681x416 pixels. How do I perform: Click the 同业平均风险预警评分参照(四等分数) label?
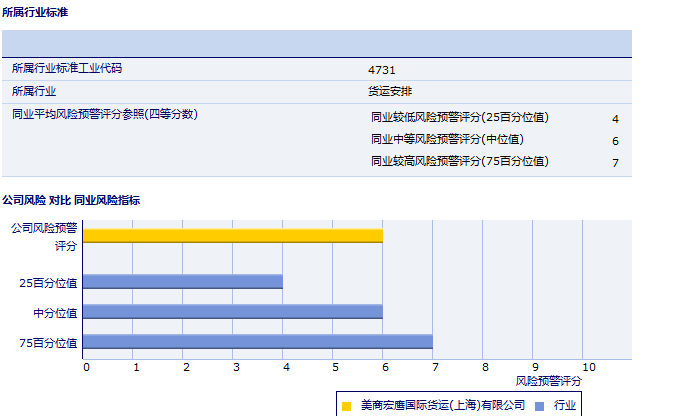(x=105, y=114)
